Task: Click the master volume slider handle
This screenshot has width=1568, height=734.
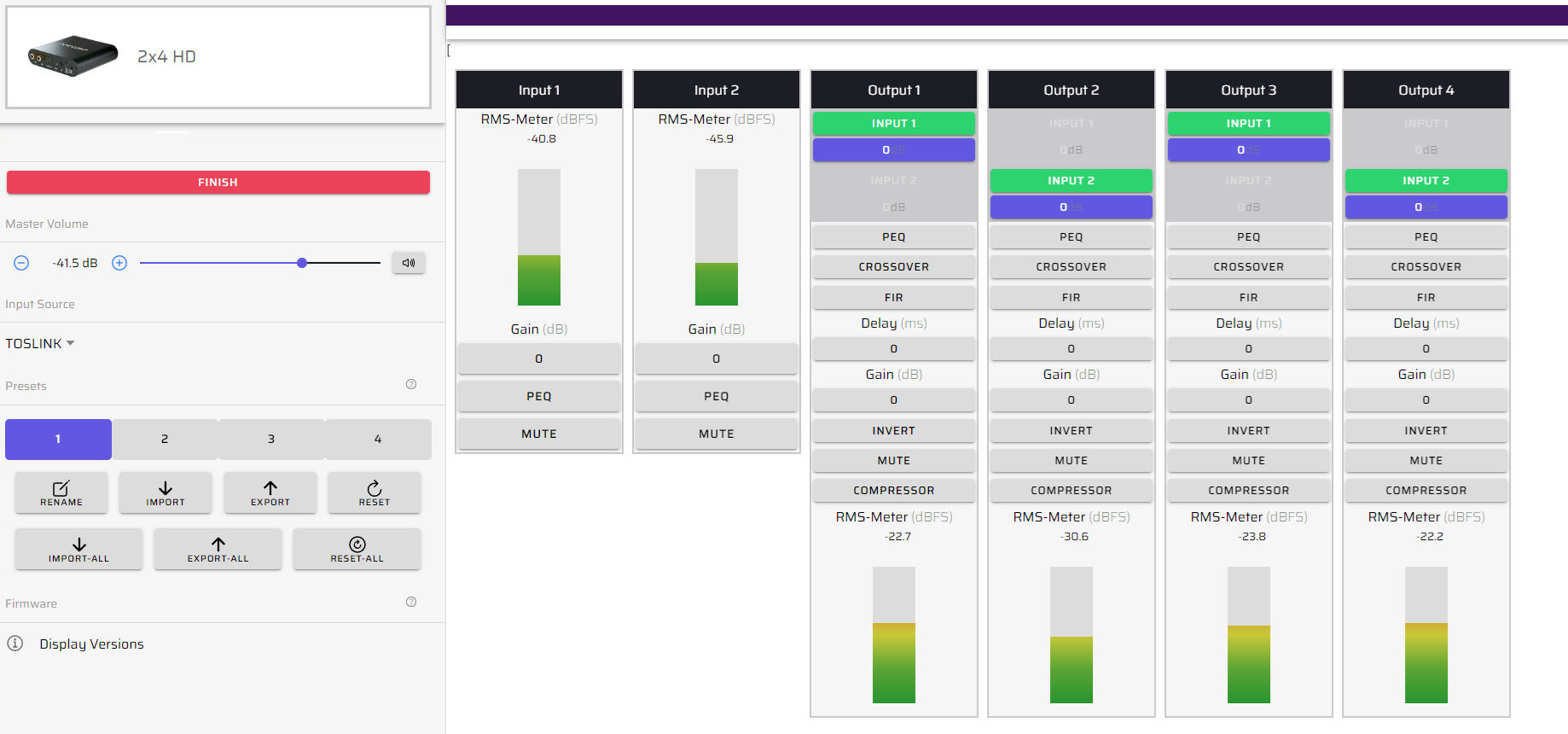Action: pos(302,263)
